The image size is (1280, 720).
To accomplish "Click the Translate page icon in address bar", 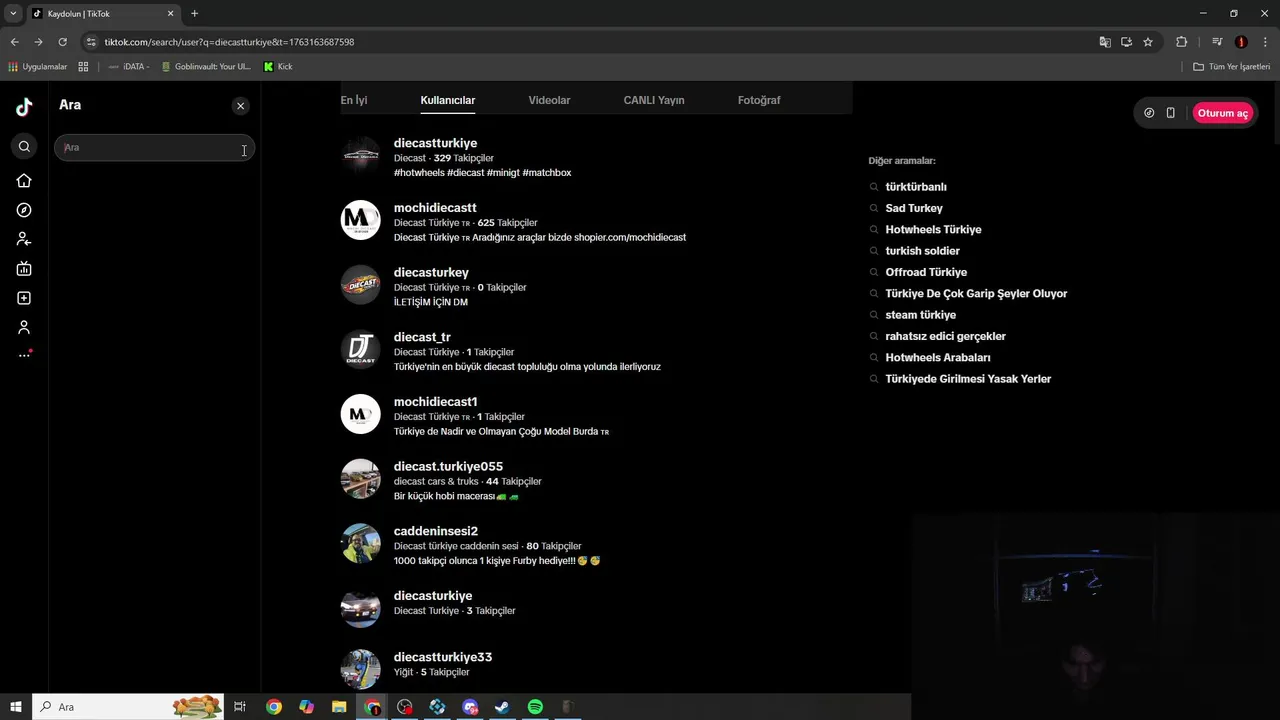I will point(1105,42).
